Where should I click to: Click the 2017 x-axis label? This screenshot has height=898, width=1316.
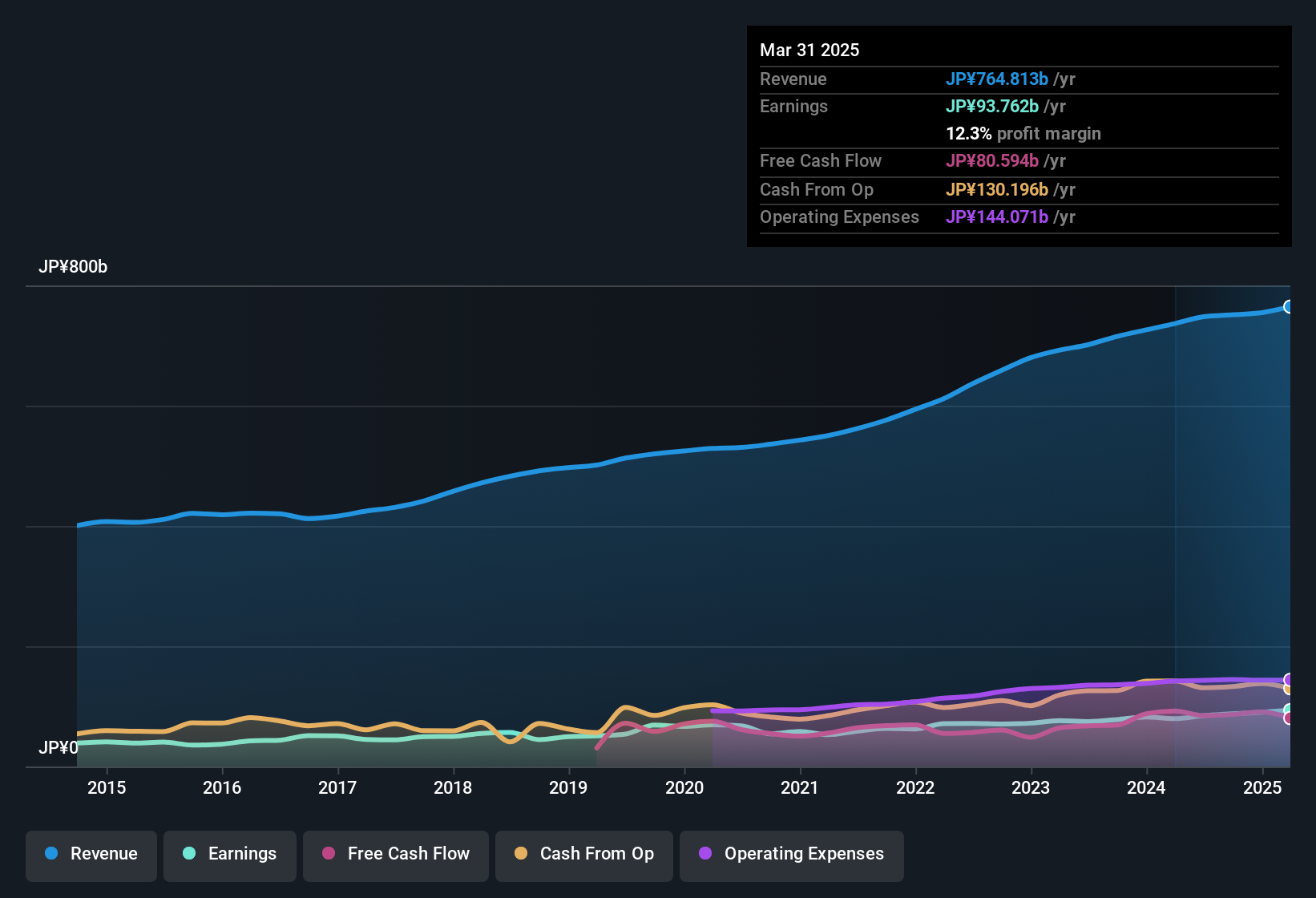coord(337,788)
